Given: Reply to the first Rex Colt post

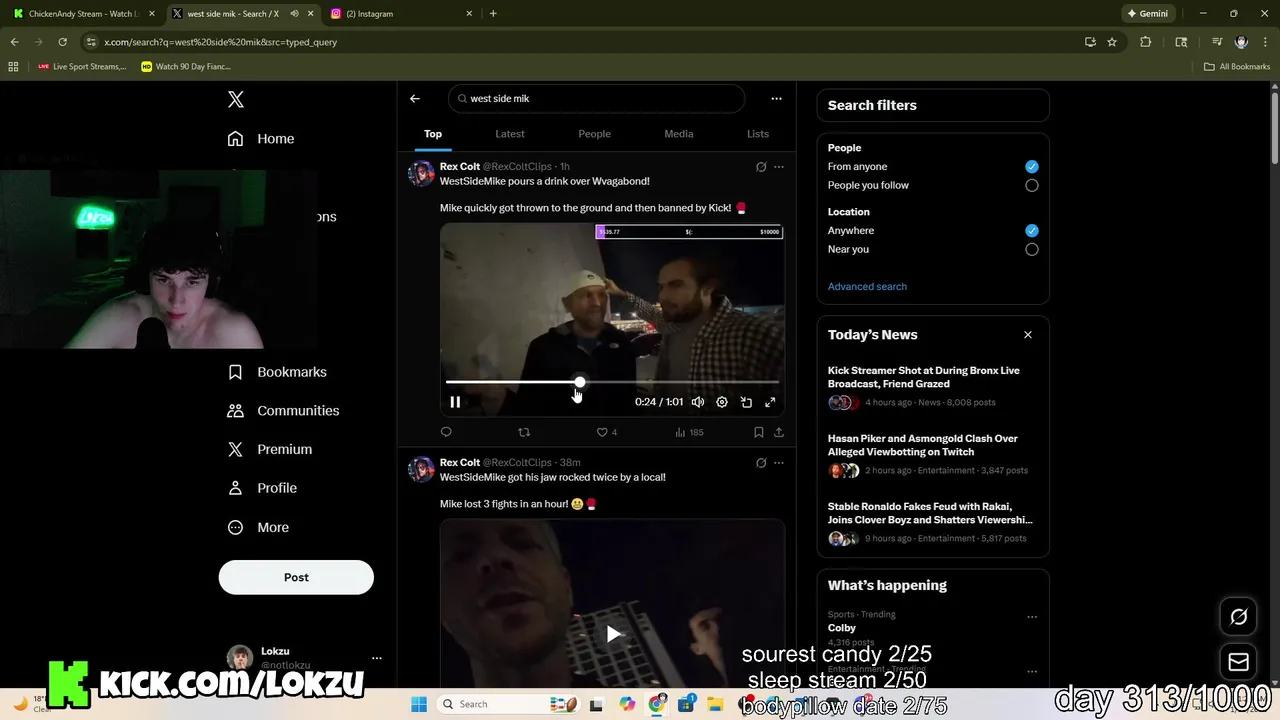Looking at the screenshot, I should tap(446, 432).
